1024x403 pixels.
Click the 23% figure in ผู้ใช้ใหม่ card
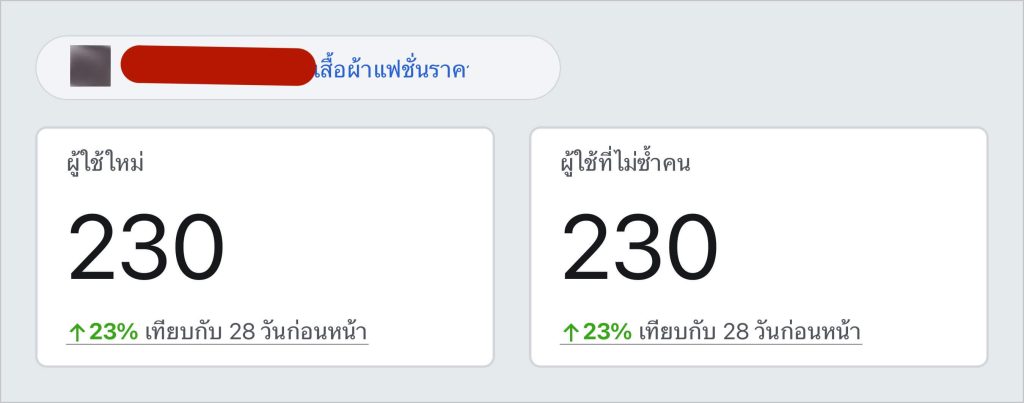pos(114,332)
